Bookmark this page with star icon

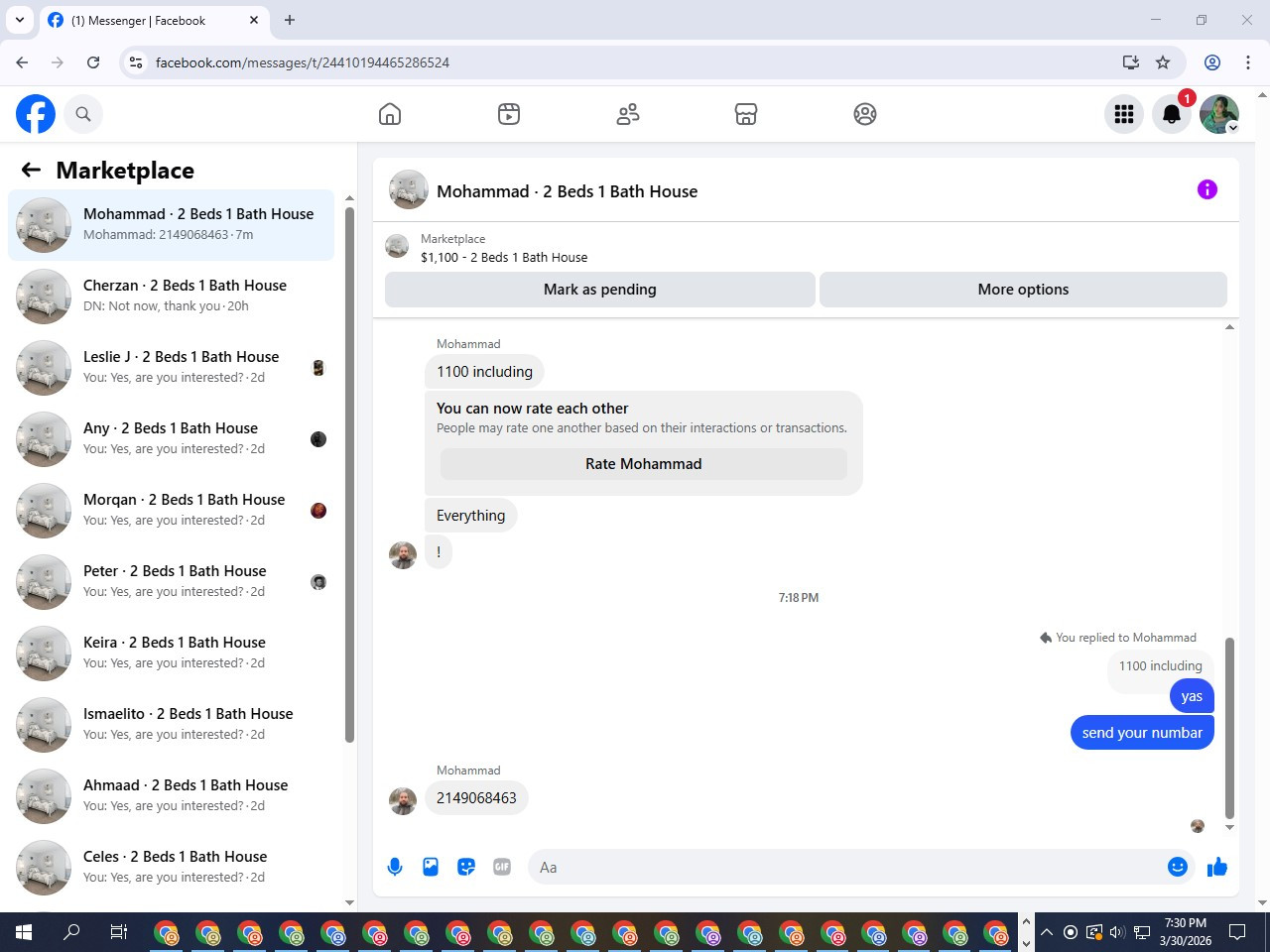pos(1163,62)
